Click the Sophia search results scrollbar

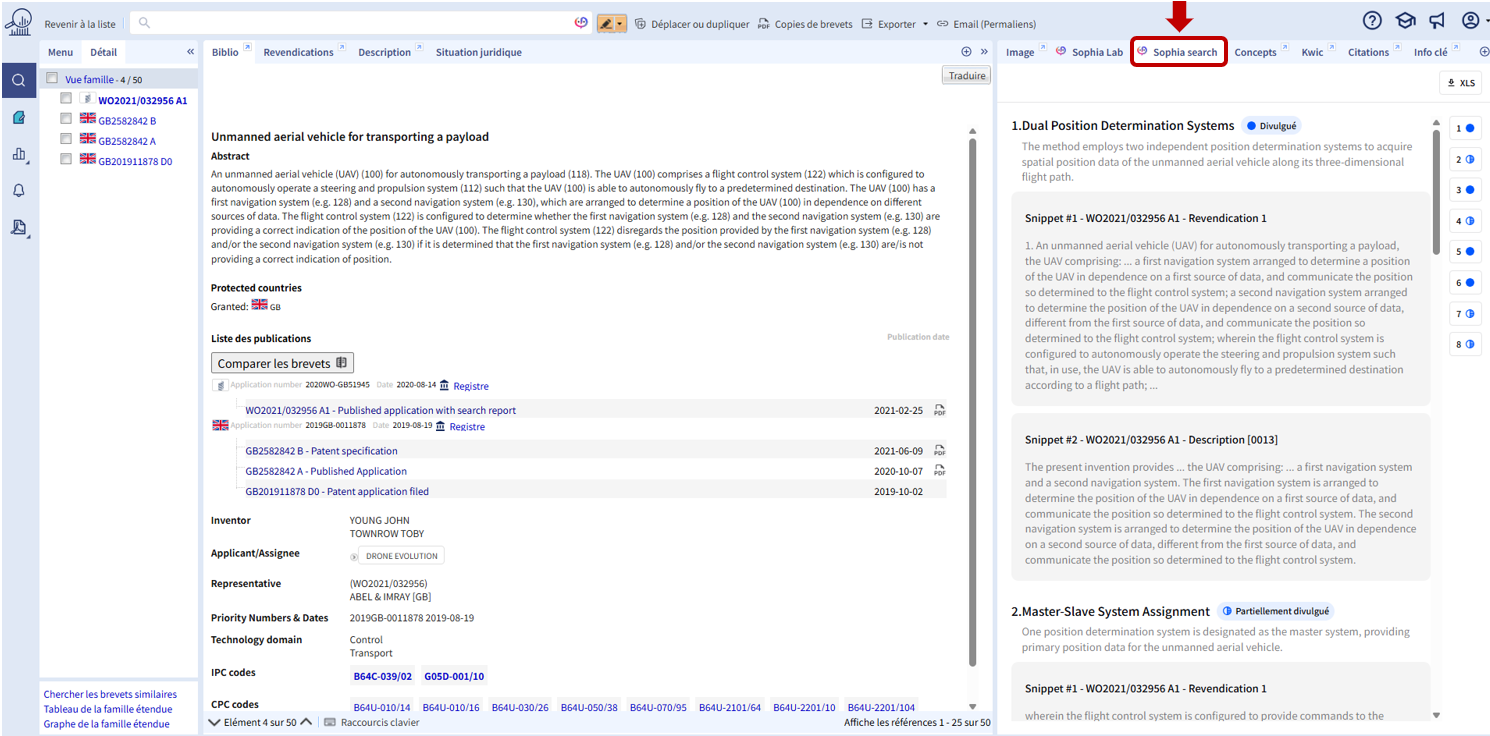click(x=1437, y=192)
